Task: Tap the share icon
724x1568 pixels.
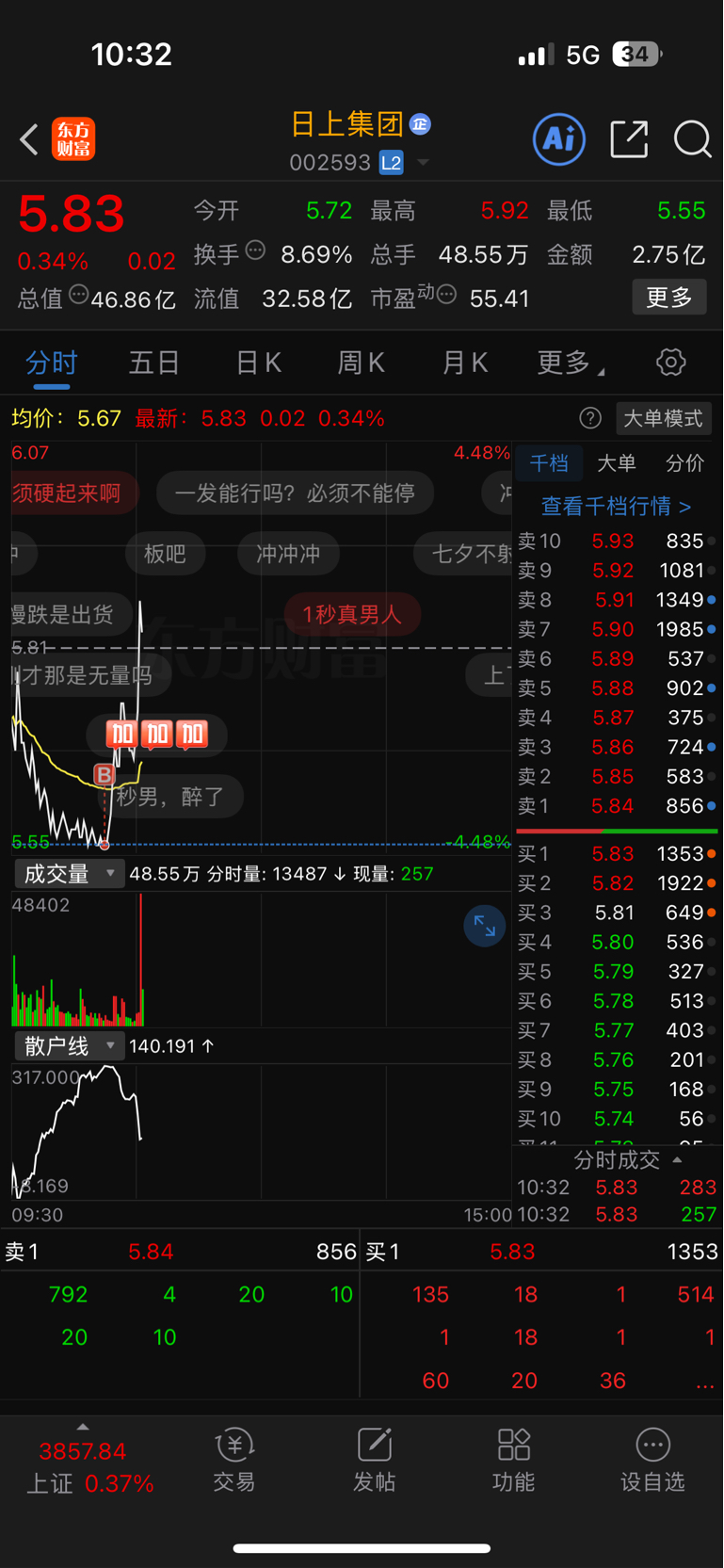Action: tap(629, 139)
